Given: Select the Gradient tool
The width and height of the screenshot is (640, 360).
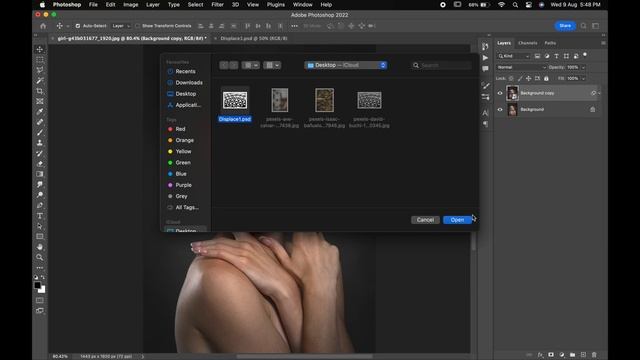Looking at the screenshot, I should pos(40,174).
